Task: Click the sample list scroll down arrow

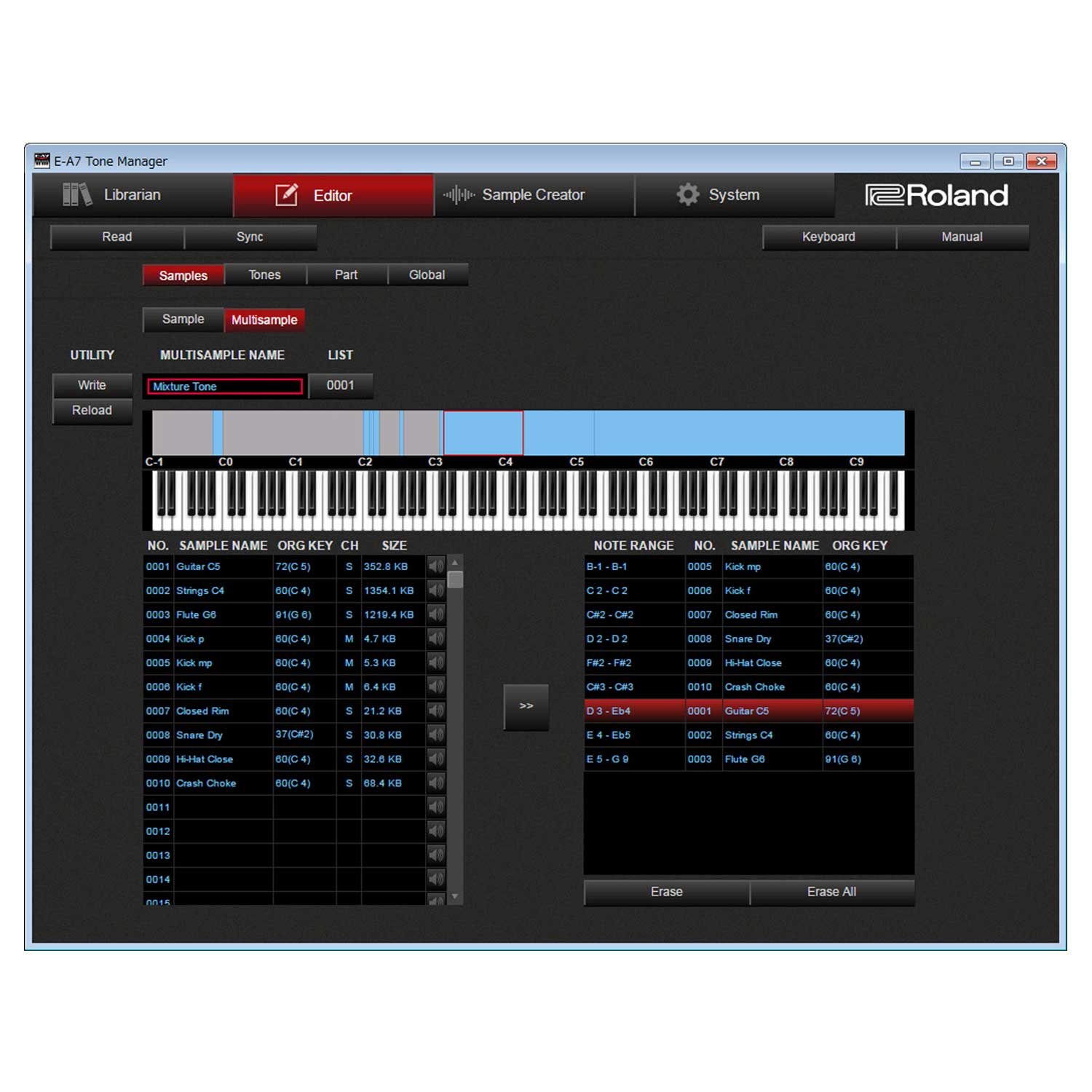Action: 455,897
